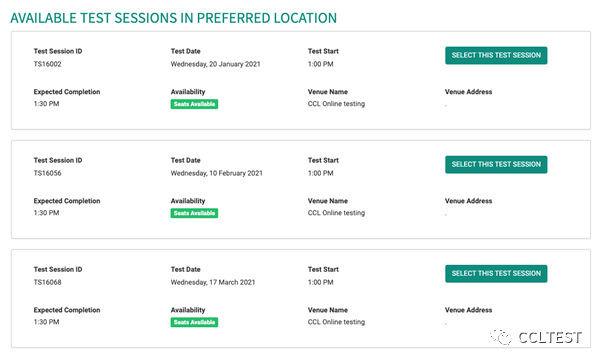Select test session TS16056 button

496,164
